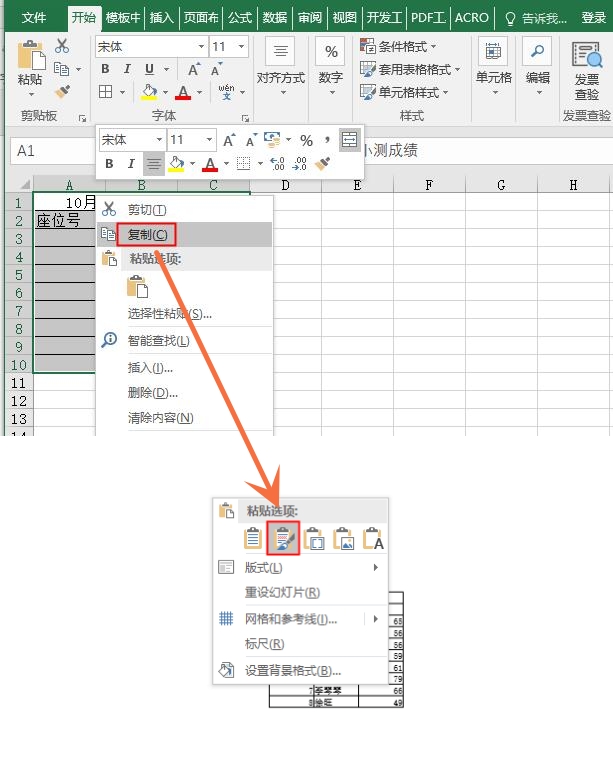Expand the 网格和参考线 submenu arrow

376,619
